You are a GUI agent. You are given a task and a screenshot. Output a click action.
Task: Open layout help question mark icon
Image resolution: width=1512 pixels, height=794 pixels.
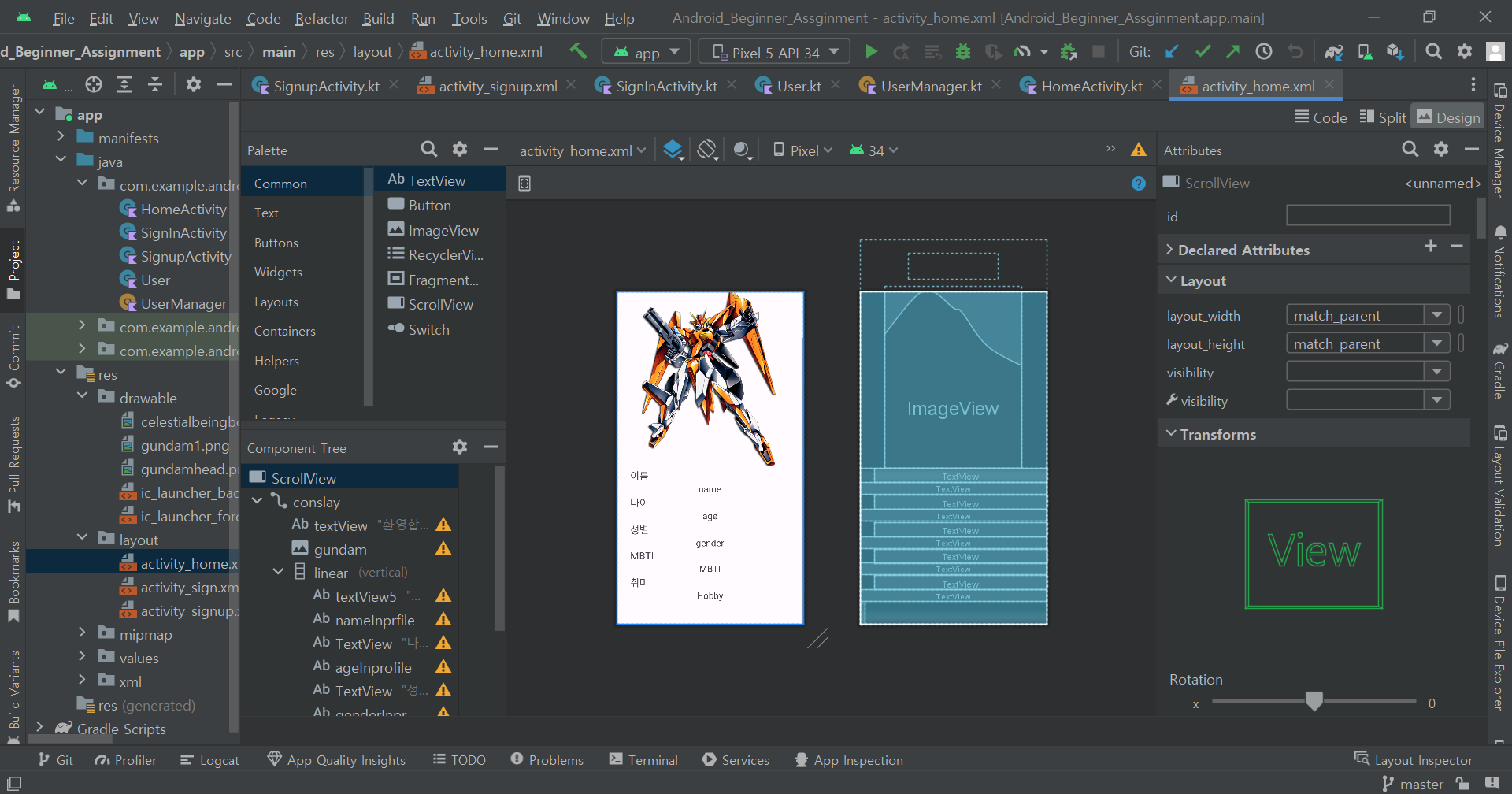(1139, 184)
